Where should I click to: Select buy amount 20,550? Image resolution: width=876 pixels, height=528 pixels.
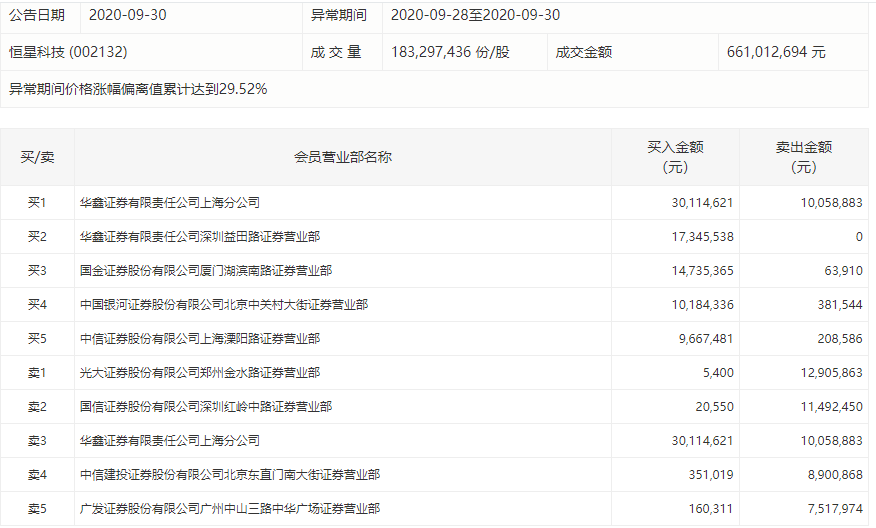(x=715, y=407)
